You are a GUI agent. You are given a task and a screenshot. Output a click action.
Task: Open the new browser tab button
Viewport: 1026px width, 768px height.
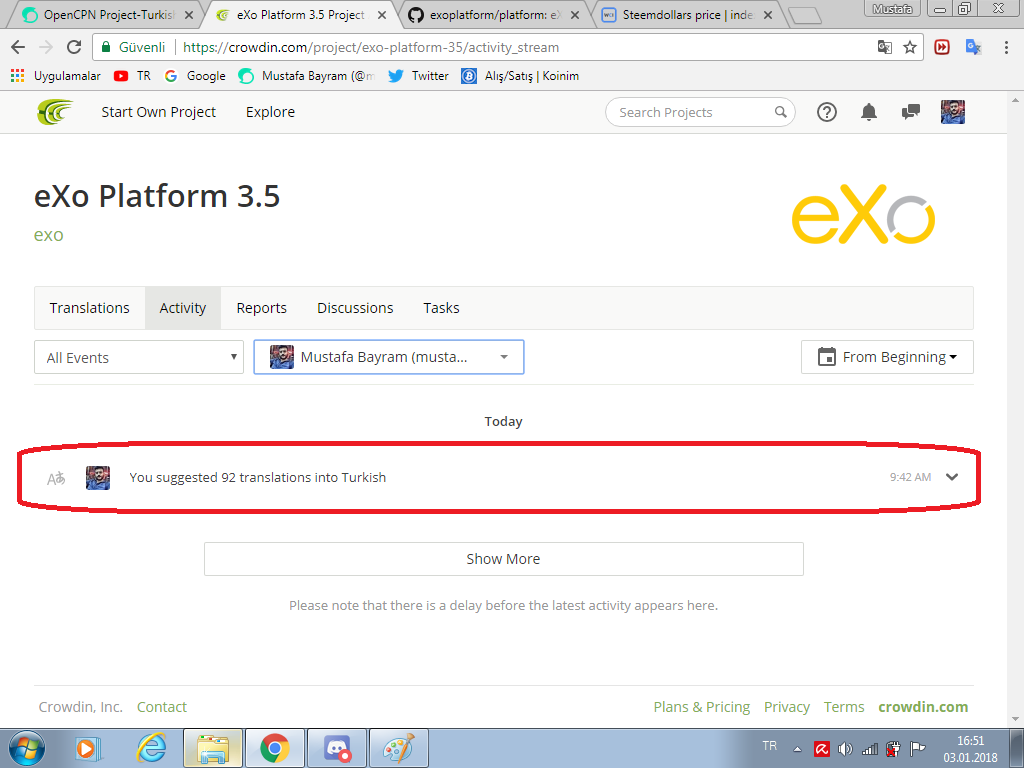(x=804, y=16)
